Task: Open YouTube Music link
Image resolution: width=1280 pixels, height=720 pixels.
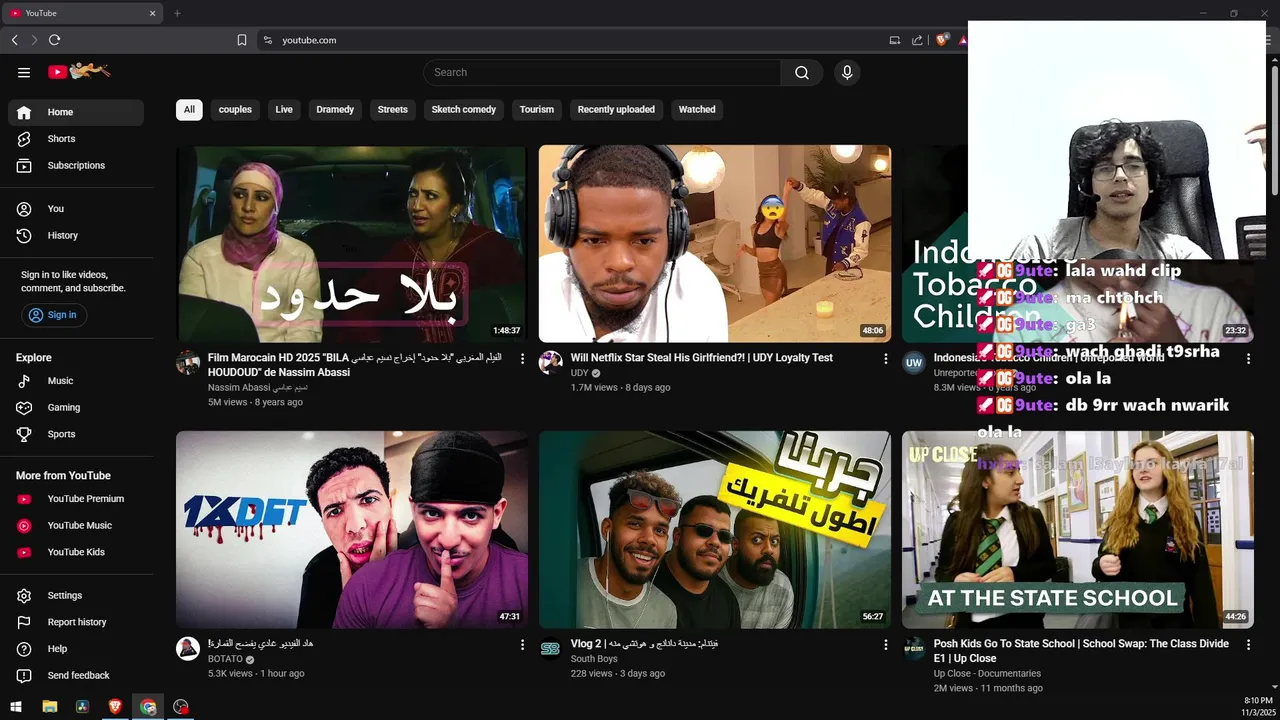Action: coord(76,525)
